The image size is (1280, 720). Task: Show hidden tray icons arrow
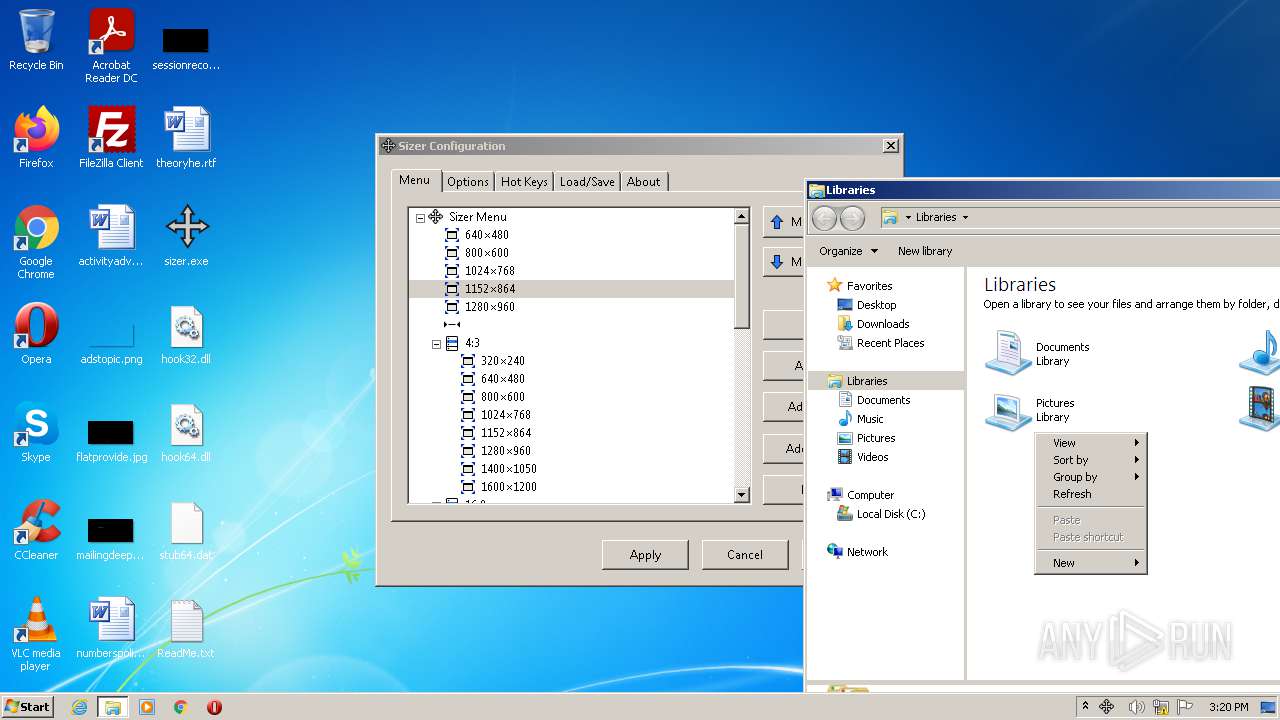[x=1085, y=707]
